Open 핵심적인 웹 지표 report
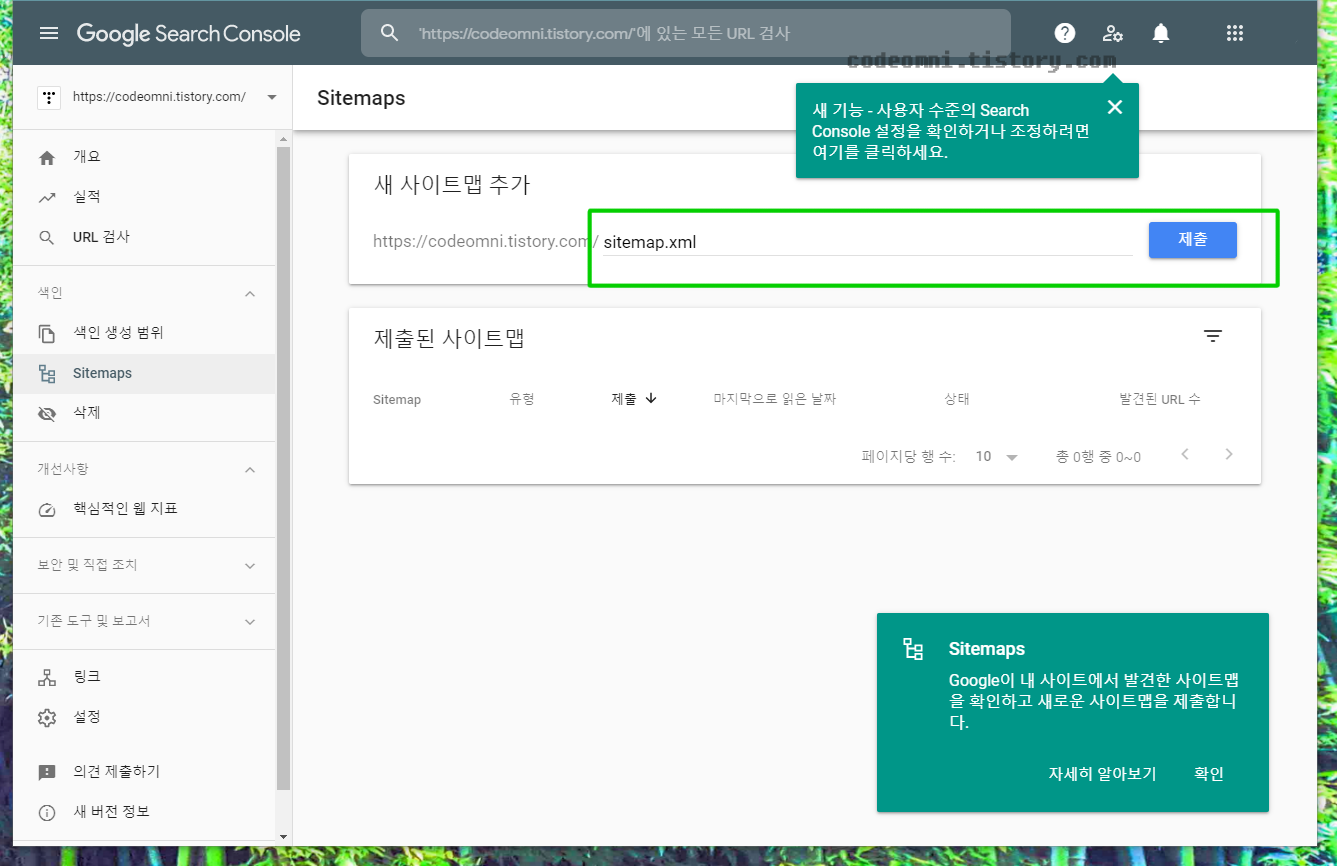 pos(145,509)
